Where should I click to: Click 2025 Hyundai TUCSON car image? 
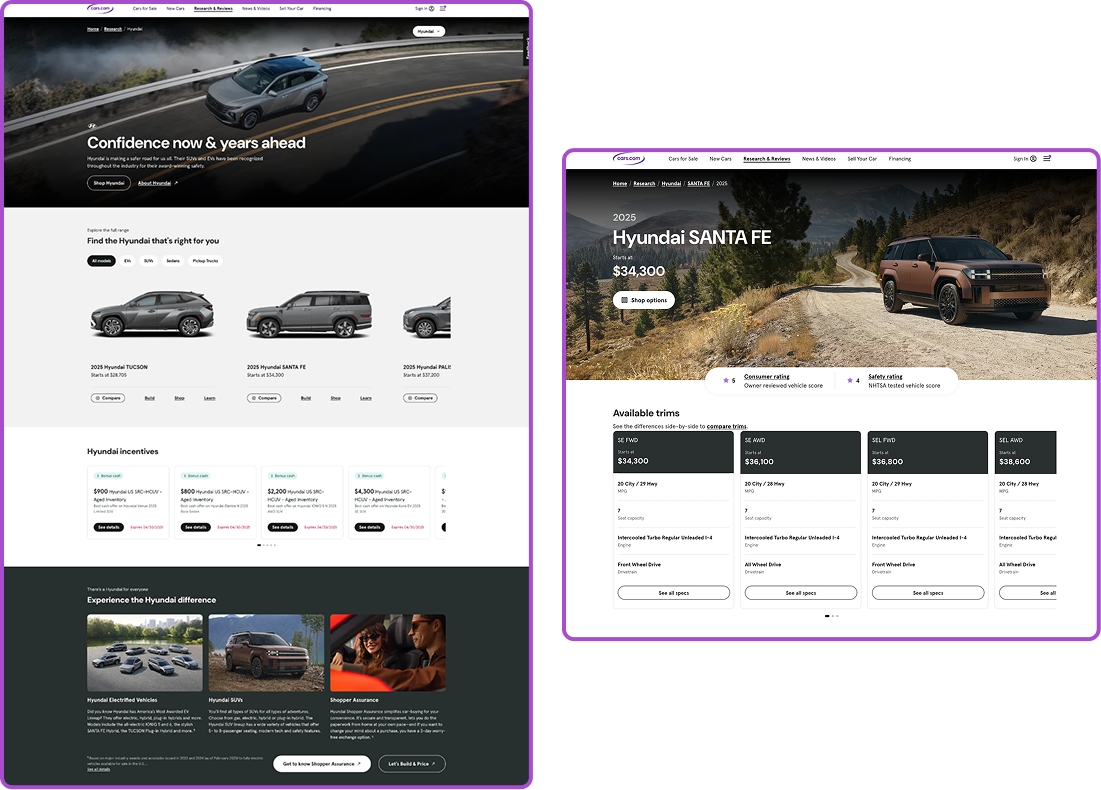click(152, 313)
